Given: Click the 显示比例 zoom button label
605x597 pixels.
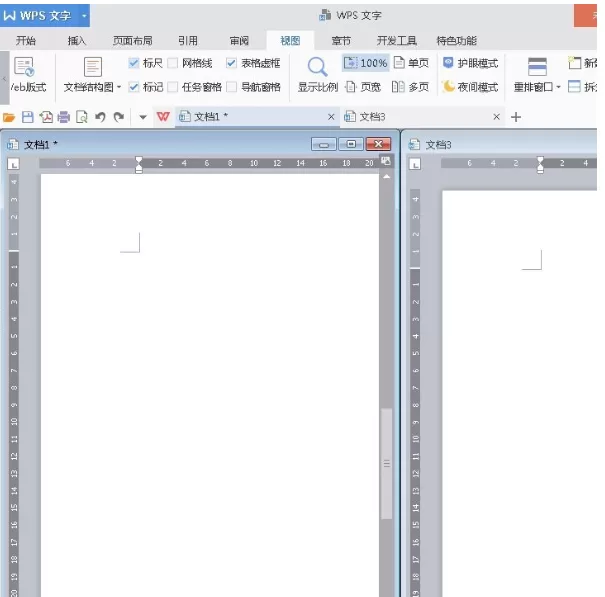Looking at the screenshot, I should [318, 87].
